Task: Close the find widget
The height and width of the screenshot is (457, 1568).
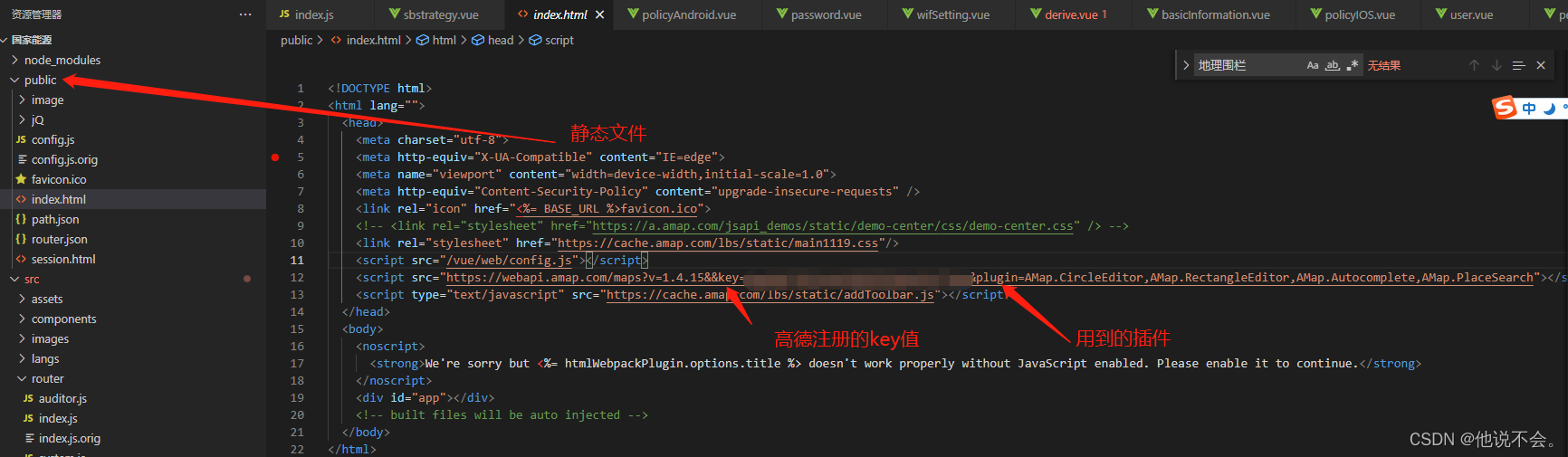Action: pyautogui.click(x=1541, y=65)
